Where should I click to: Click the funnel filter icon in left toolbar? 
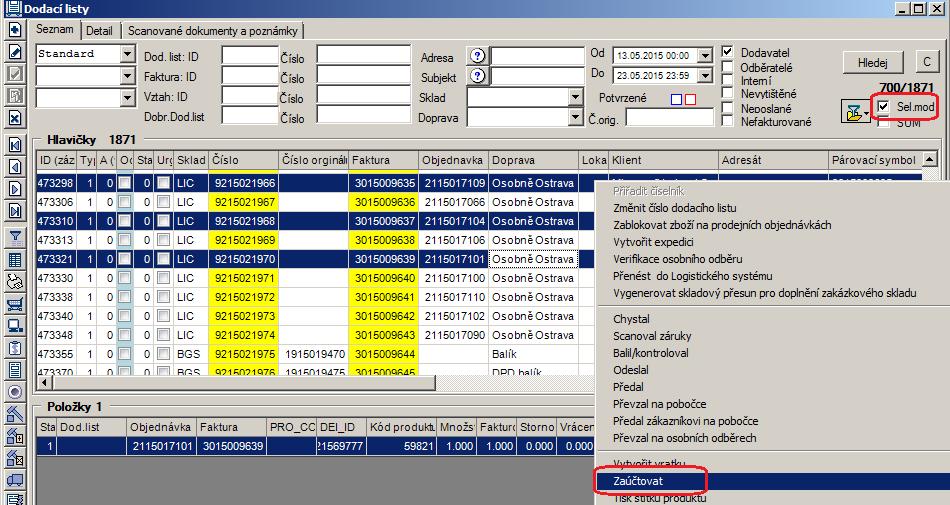pyautogui.click(x=15, y=238)
